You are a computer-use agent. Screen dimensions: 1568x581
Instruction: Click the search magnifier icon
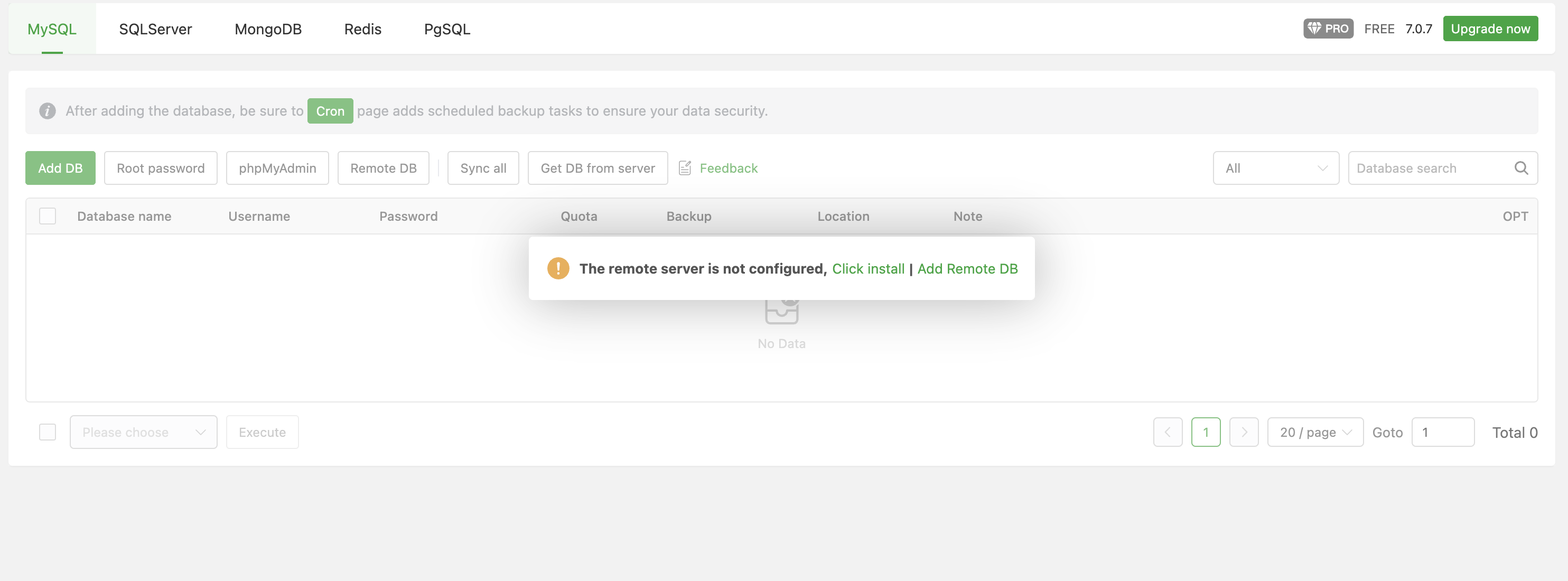click(1520, 168)
